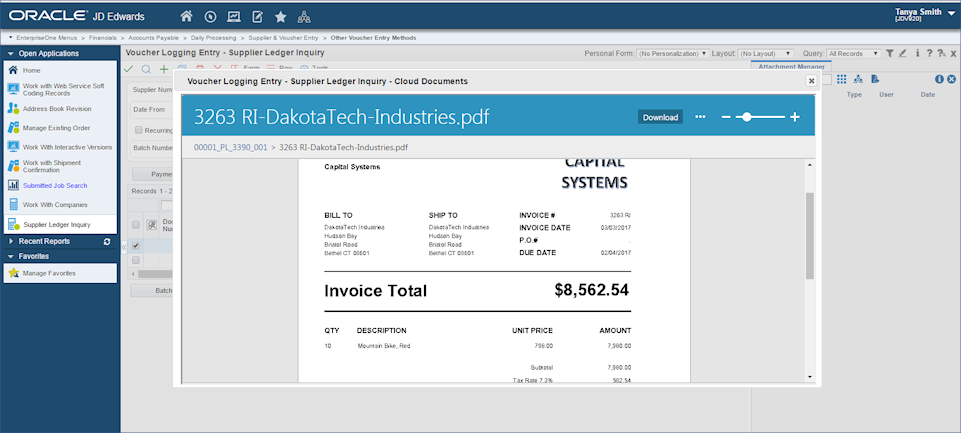The height and width of the screenshot is (433, 961).
Task: Click the blue info icon in Attachment Manager
Action: coord(939,79)
